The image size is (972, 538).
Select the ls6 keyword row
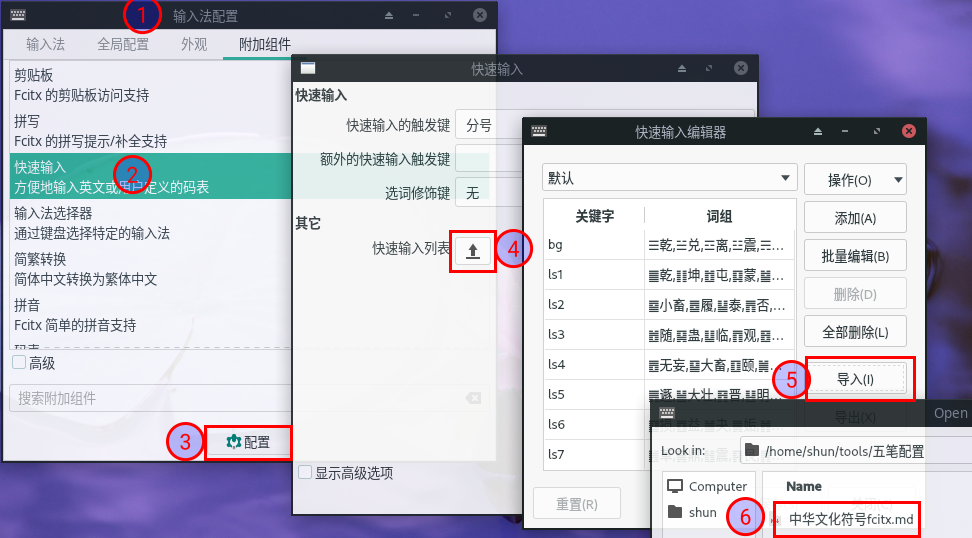(x=598, y=424)
